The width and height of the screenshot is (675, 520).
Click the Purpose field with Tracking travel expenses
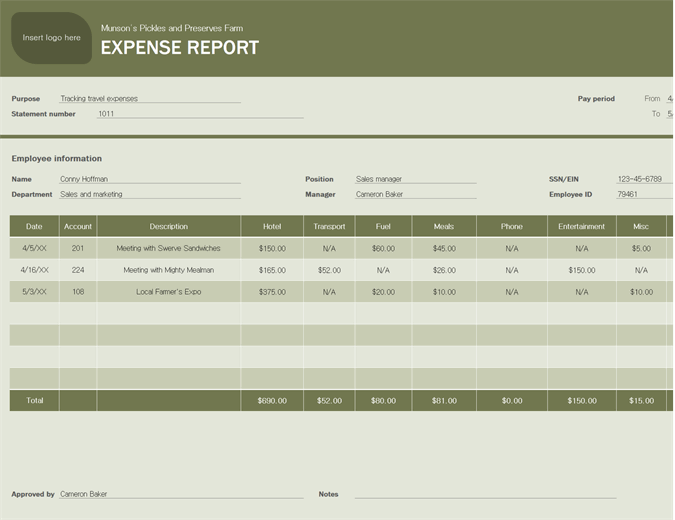[149, 99]
